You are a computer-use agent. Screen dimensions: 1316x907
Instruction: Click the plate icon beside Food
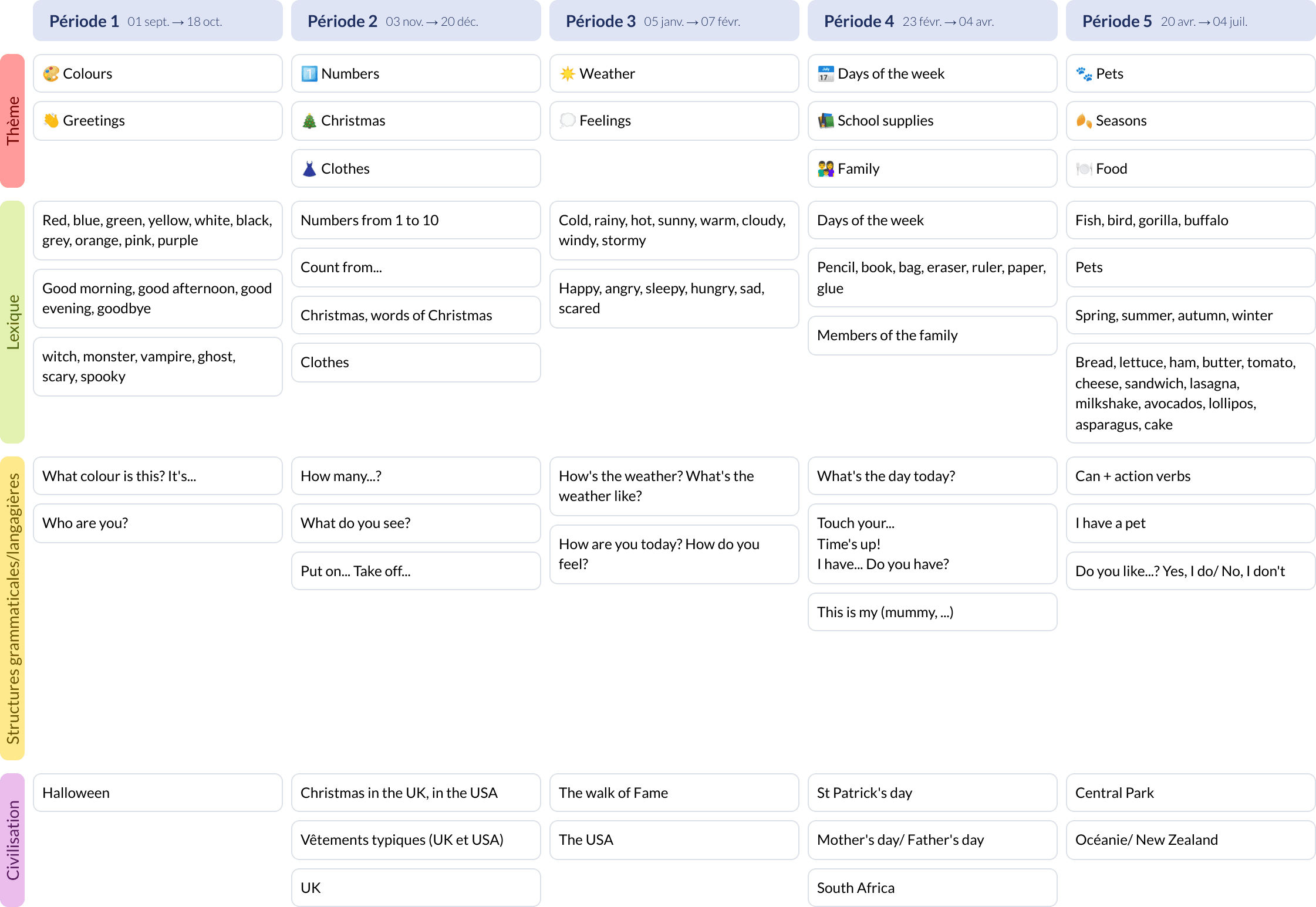[x=1084, y=169]
